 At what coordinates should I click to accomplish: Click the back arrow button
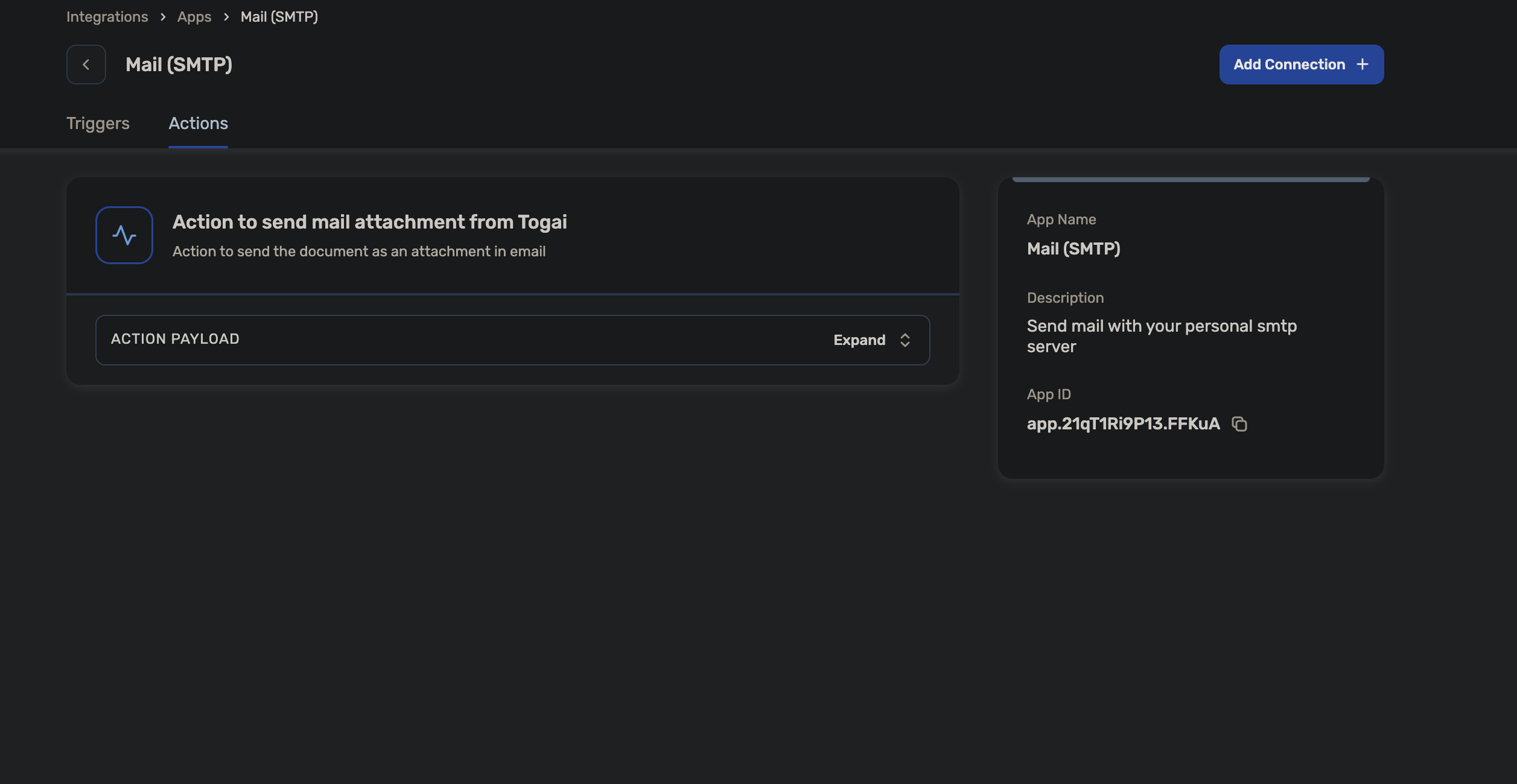pyautogui.click(x=86, y=65)
